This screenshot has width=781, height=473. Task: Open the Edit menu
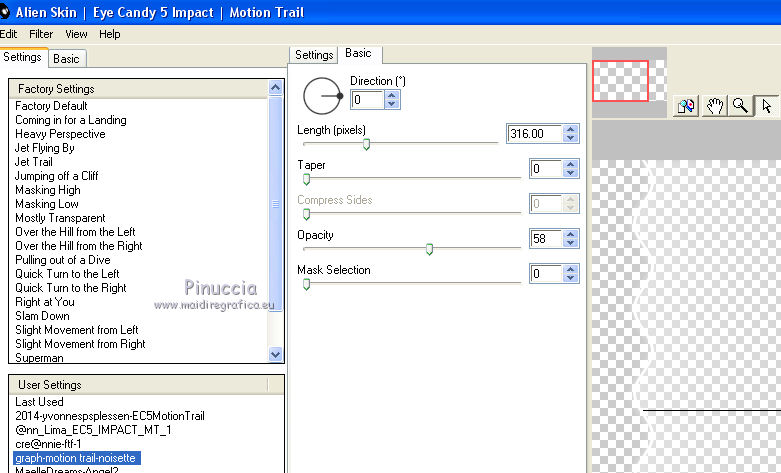pyautogui.click(x=8, y=34)
